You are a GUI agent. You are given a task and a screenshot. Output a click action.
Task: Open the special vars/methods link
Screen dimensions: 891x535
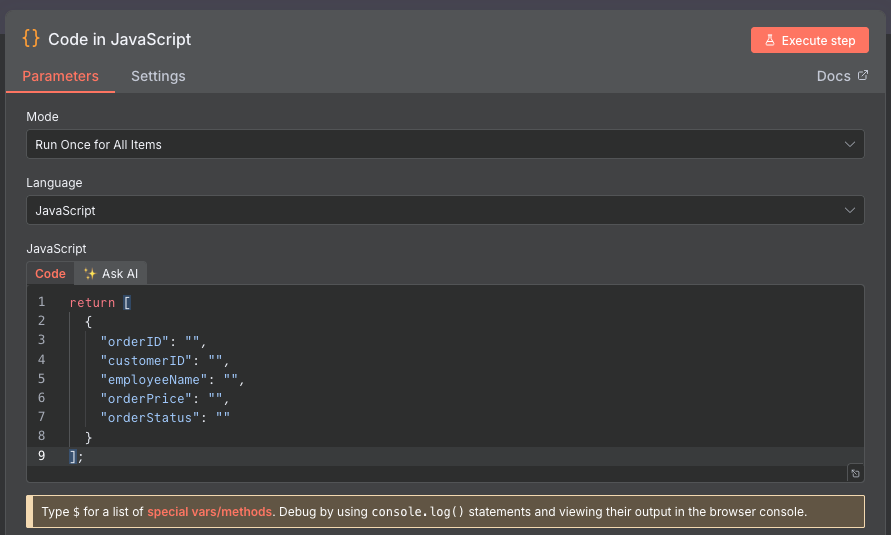point(209,511)
